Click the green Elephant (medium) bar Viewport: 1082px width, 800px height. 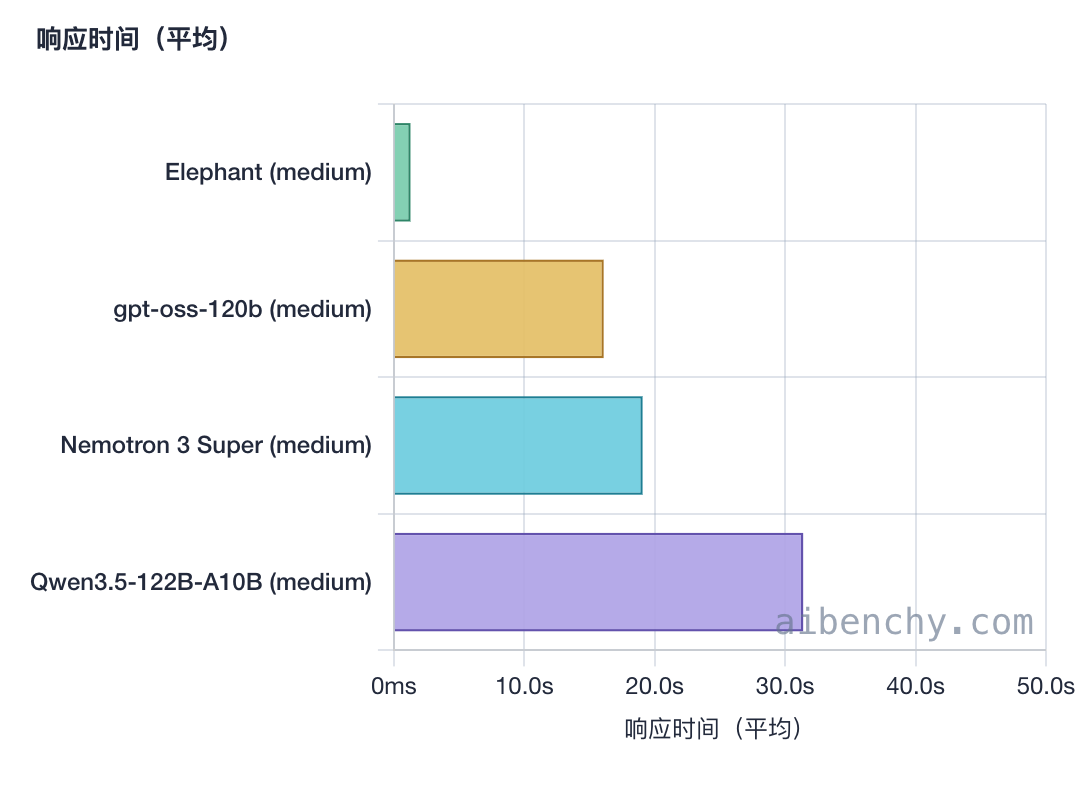[x=402, y=172]
